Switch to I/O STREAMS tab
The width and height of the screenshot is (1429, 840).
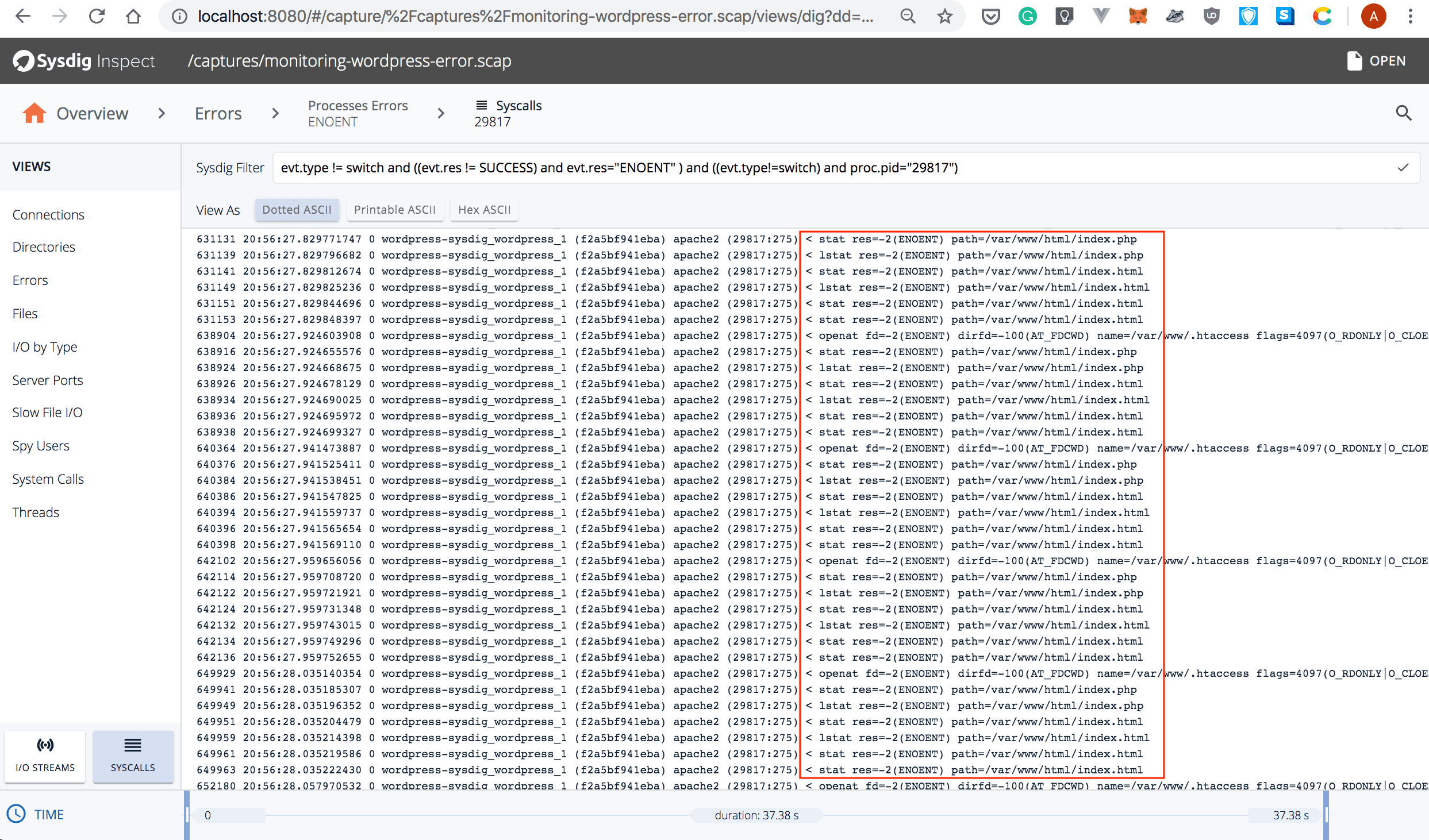[x=45, y=757]
